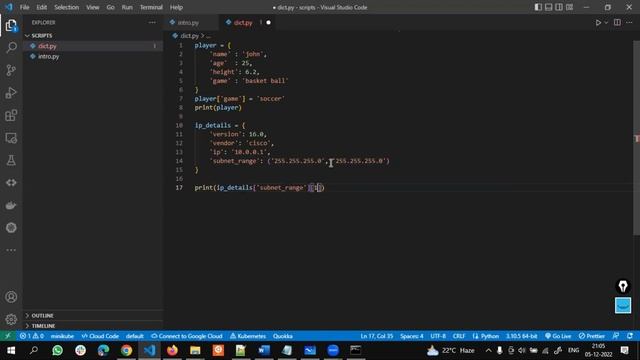The image size is (640, 360).
Task: Click the editor vertical scrollbar
Action: pos(636,138)
